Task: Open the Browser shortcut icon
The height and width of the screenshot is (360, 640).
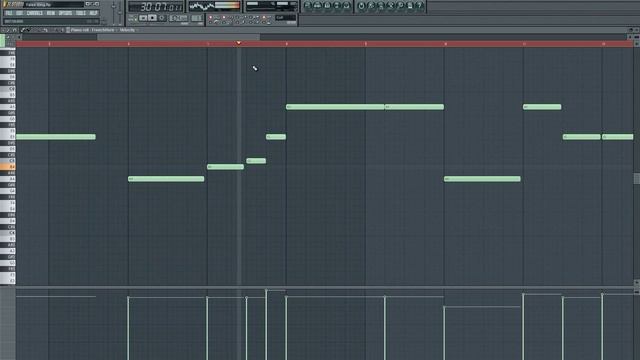Action: coord(337,5)
